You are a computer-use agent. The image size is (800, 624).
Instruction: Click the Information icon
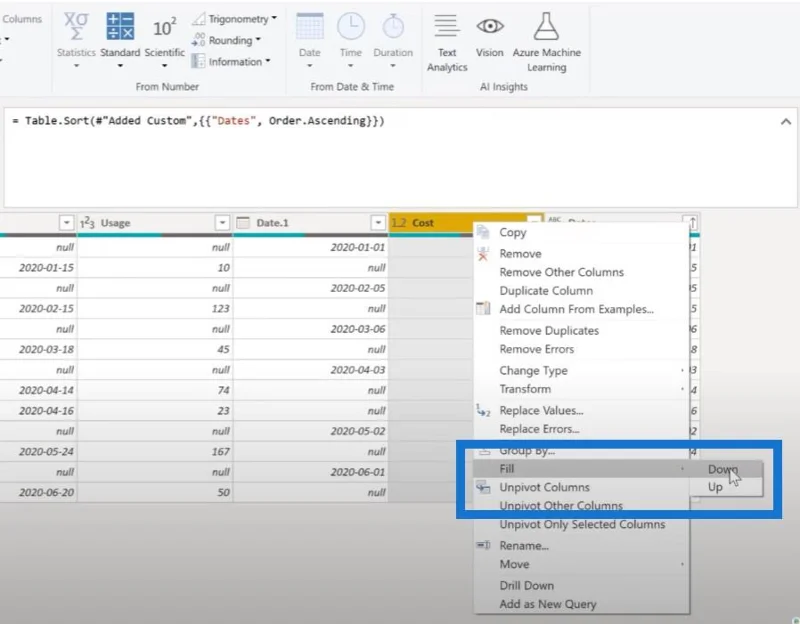(x=198, y=61)
